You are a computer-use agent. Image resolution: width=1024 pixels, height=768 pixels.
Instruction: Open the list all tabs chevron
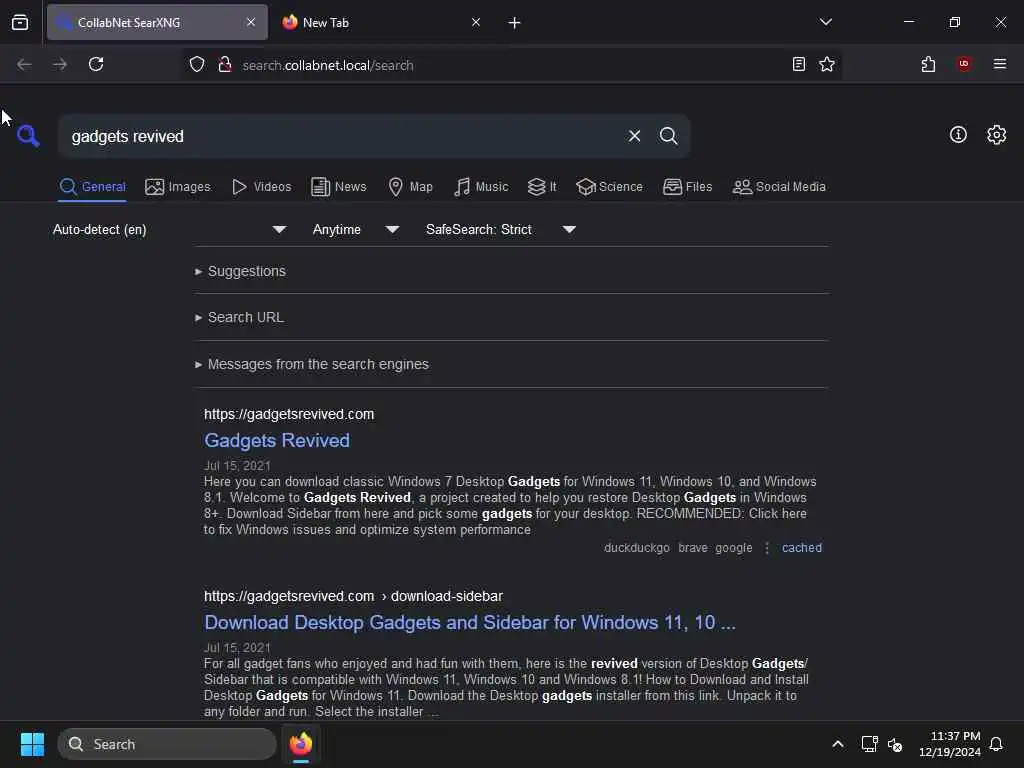[x=826, y=22]
